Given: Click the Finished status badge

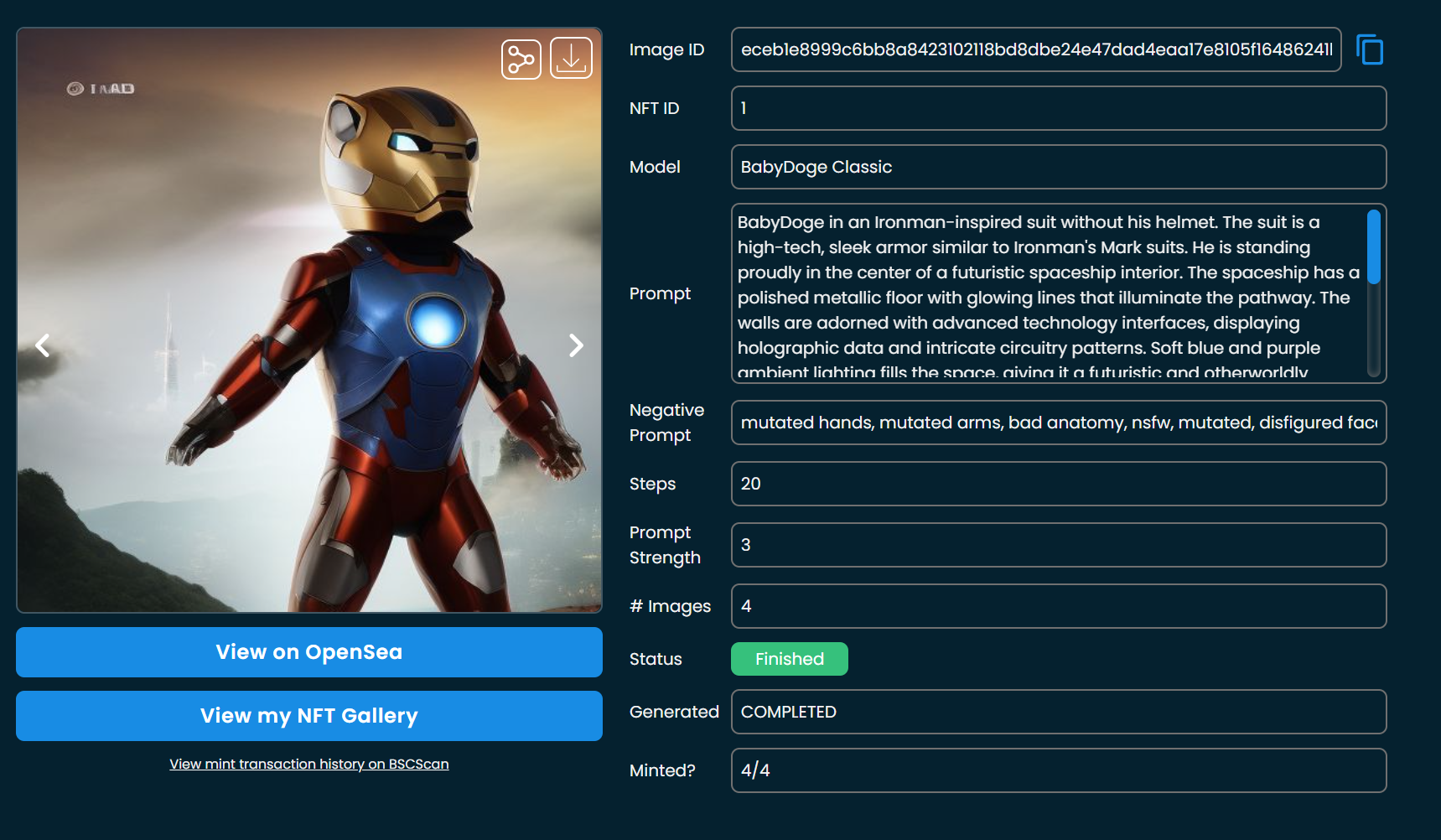Looking at the screenshot, I should point(790,659).
